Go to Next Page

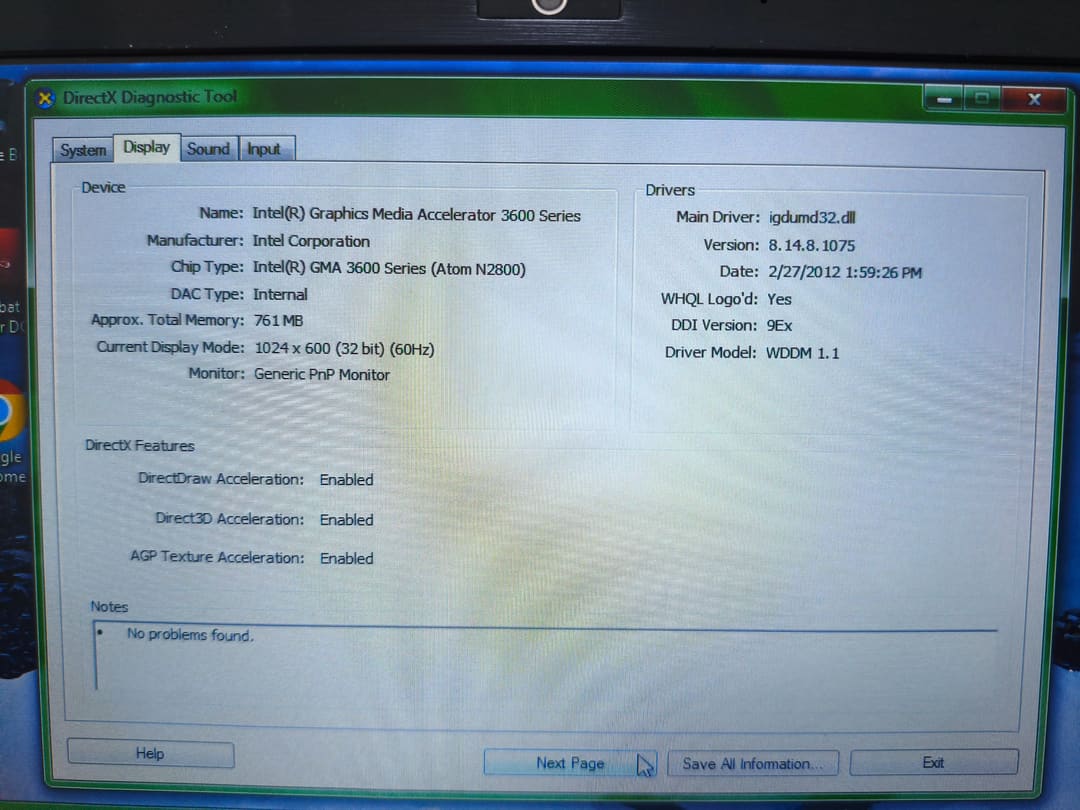tap(570, 762)
